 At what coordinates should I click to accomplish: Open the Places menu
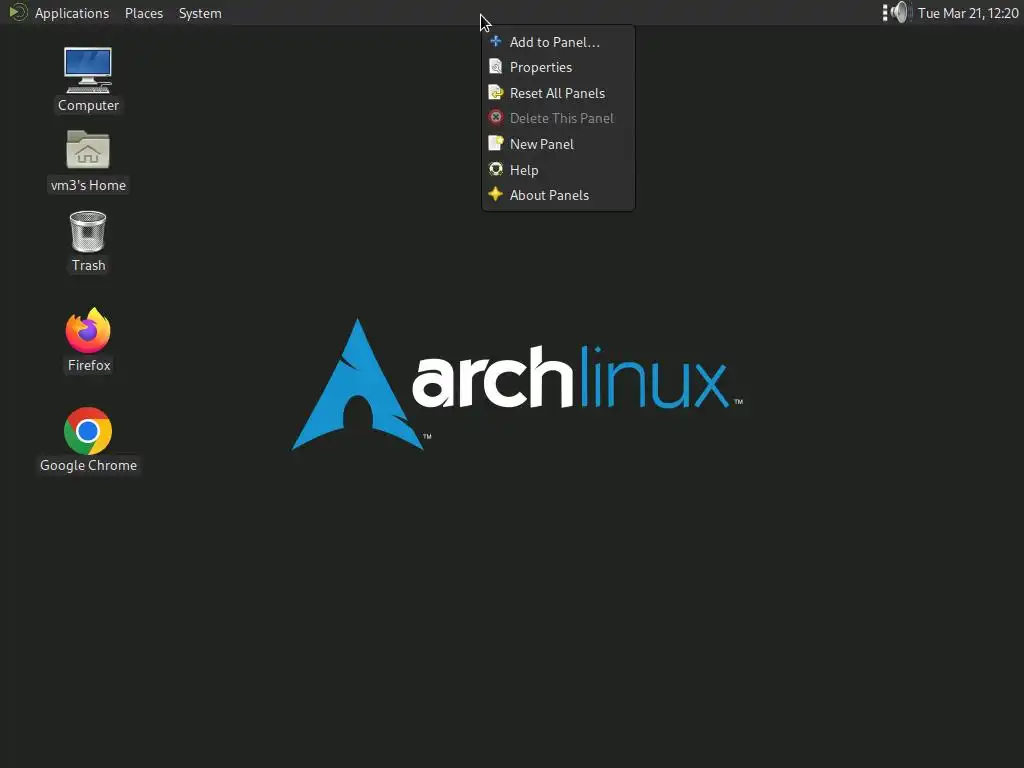(x=144, y=13)
